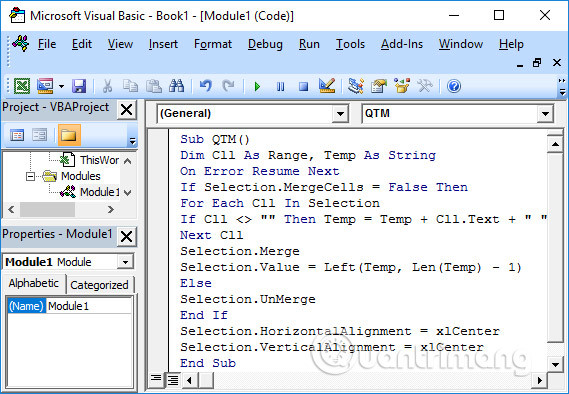Screen dimensions: 569x394
Task: Click View Object icon in Project pane
Action: coord(40,135)
